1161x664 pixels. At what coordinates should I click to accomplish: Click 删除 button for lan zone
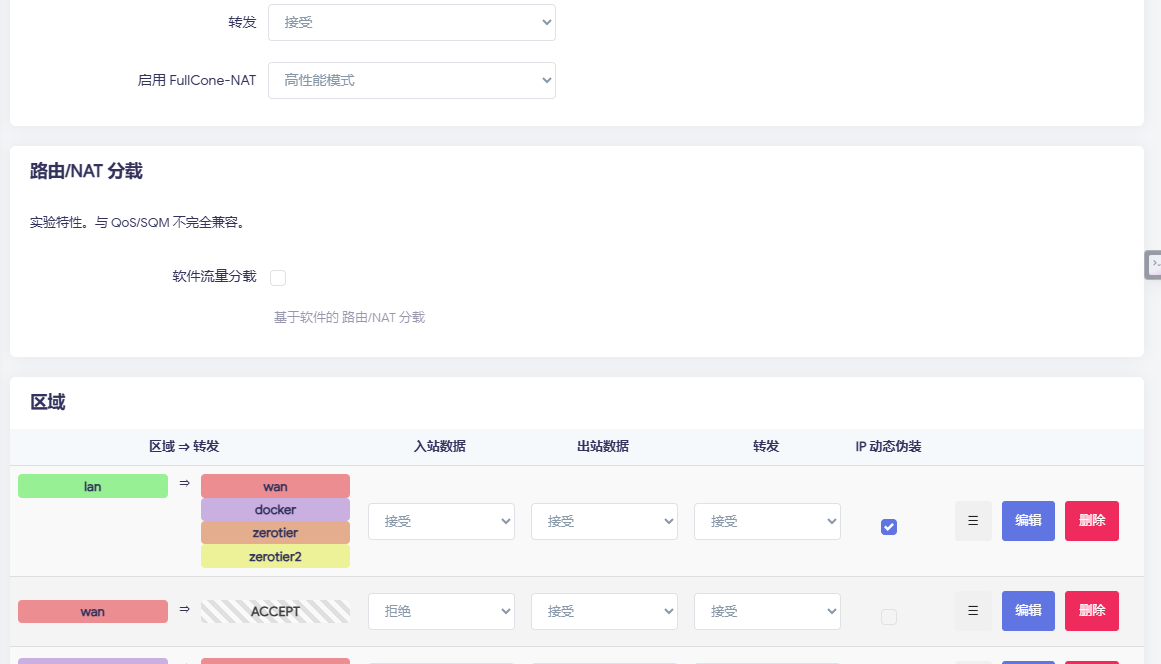pyautogui.click(x=1091, y=521)
